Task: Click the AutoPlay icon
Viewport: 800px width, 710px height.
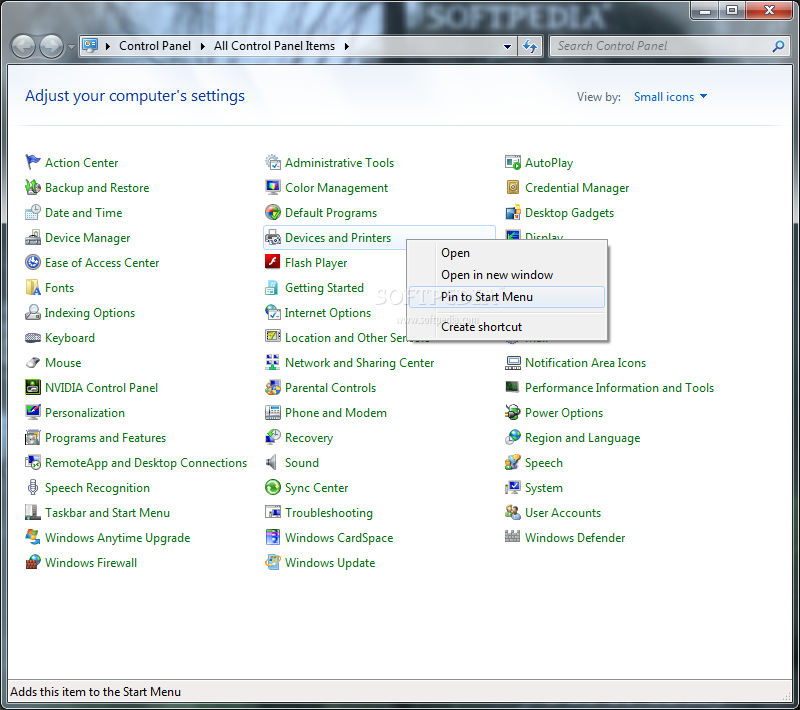Action: pyautogui.click(x=513, y=162)
